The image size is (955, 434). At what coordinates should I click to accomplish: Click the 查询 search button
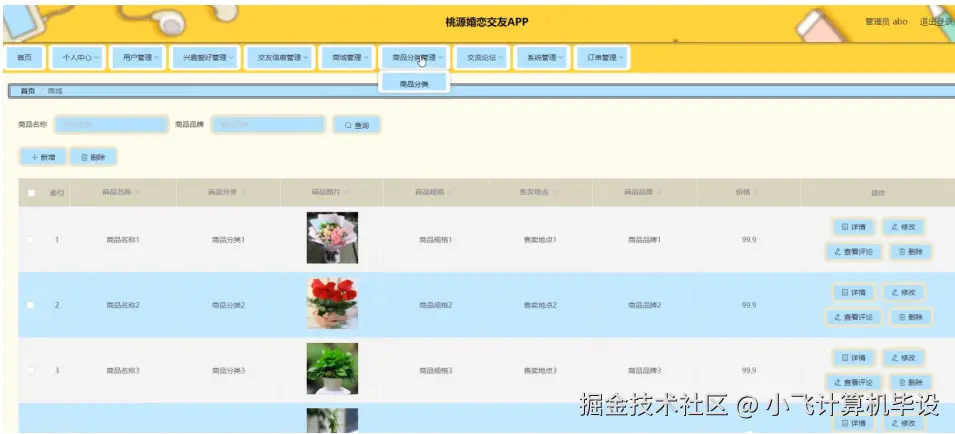coord(357,125)
